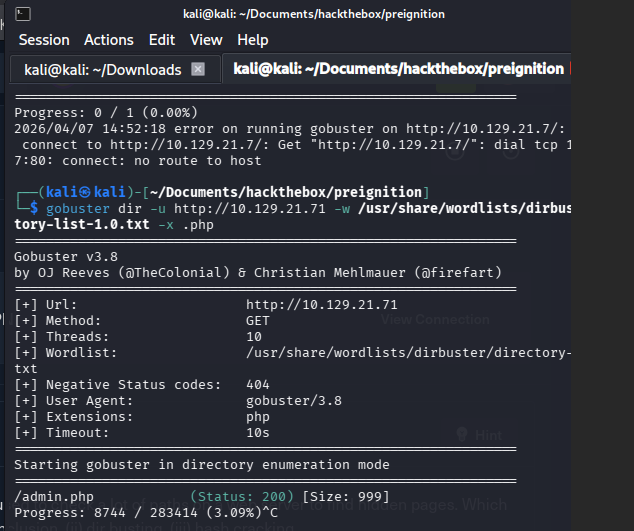
Task: Click the User Agent value gobuster/3.8
Action: pos(294,401)
